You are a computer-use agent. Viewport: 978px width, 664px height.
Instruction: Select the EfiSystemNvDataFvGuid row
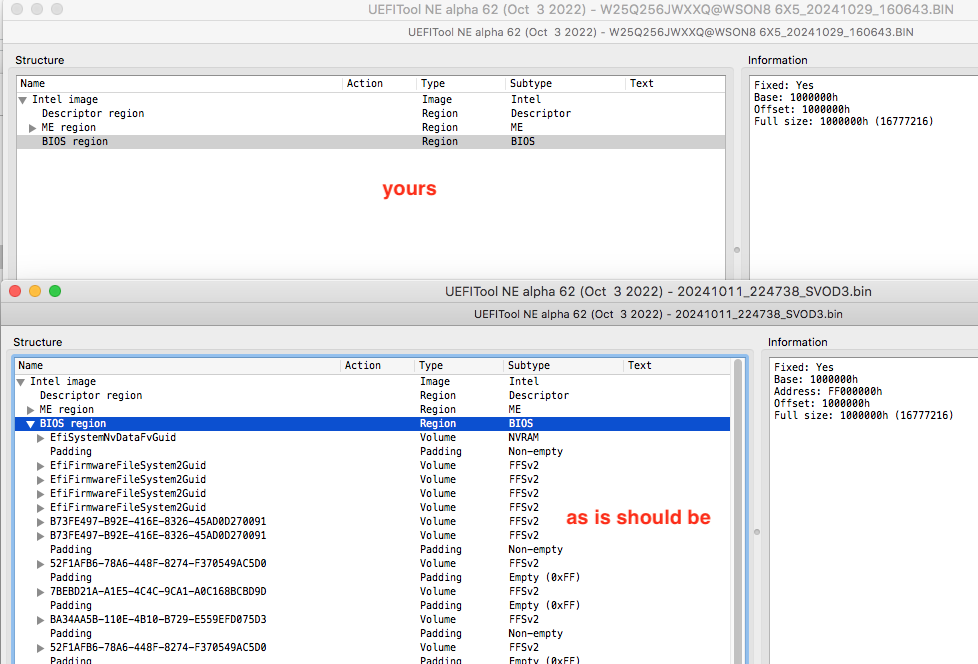[x=372, y=438]
